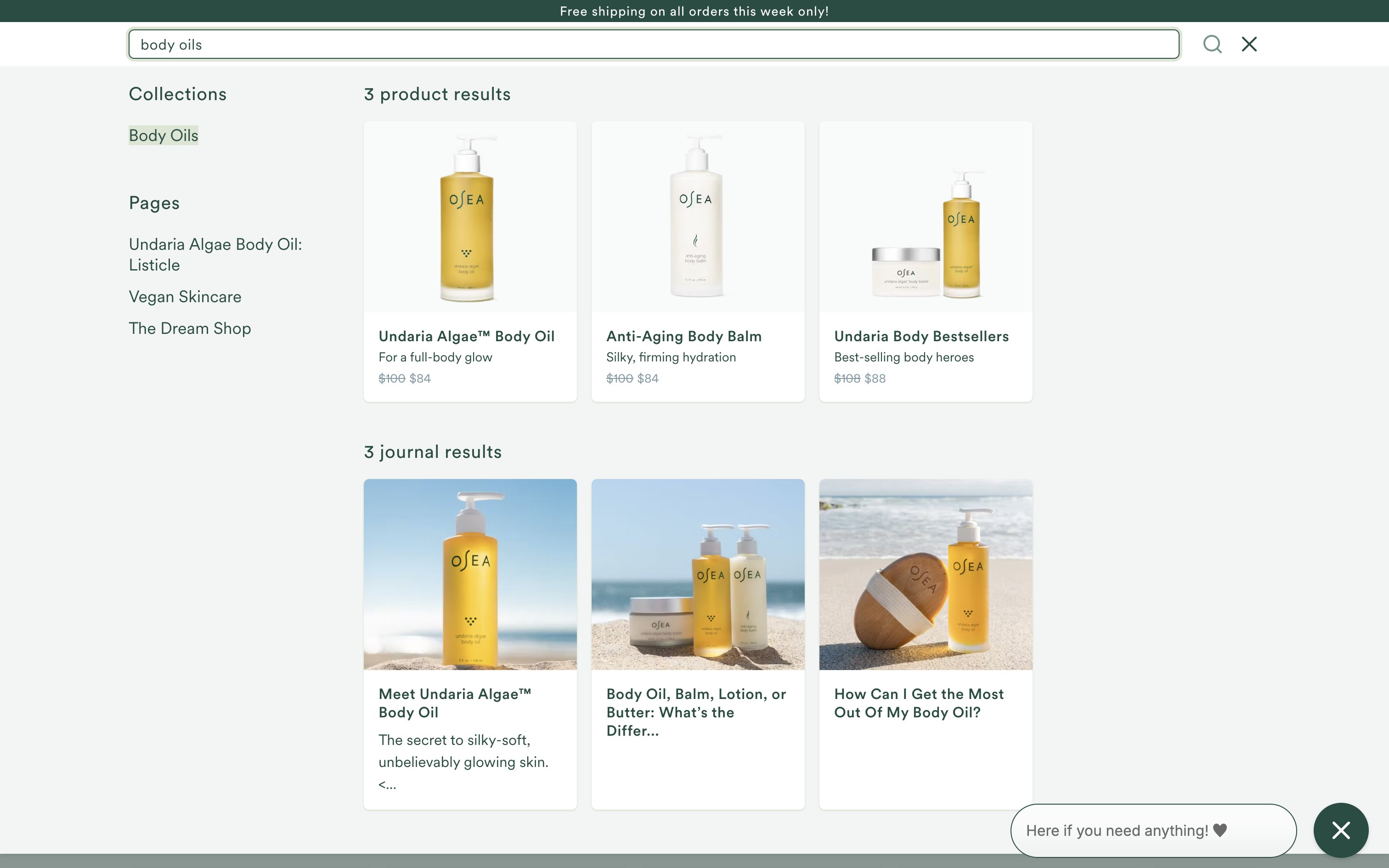Visit The Dream Shop page
This screenshot has width=1389, height=868.
pyautogui.click(x=190, y=328)
